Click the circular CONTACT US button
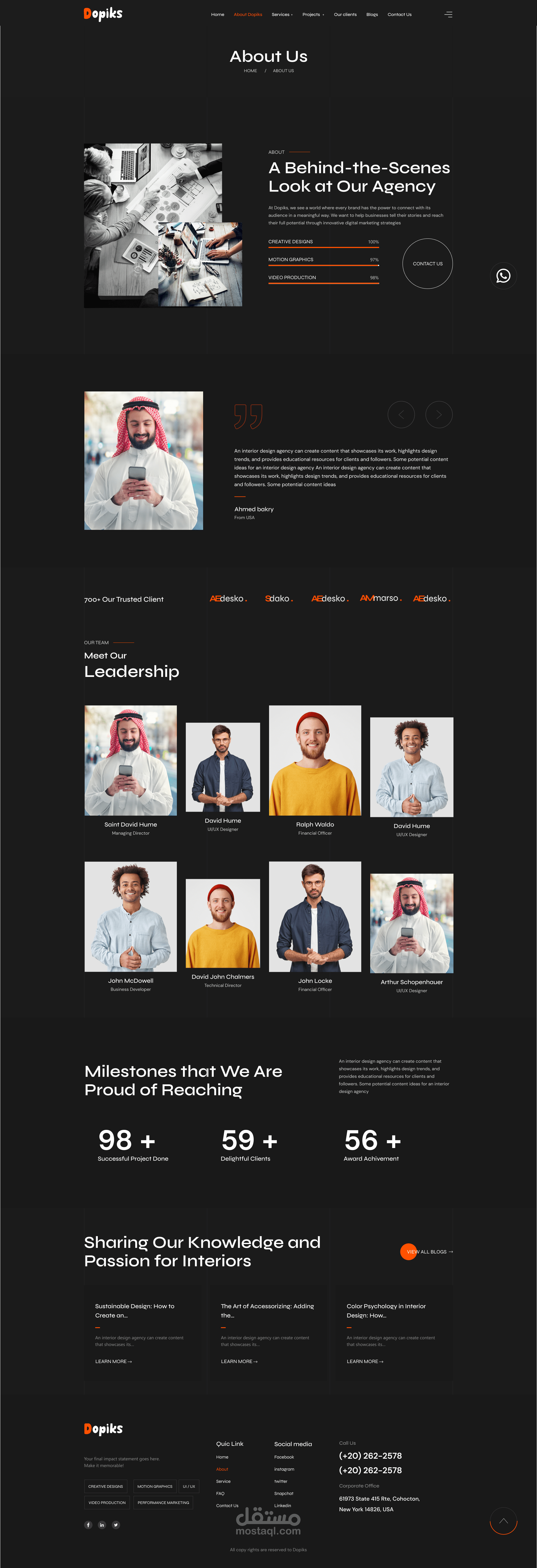 (427, 264)
